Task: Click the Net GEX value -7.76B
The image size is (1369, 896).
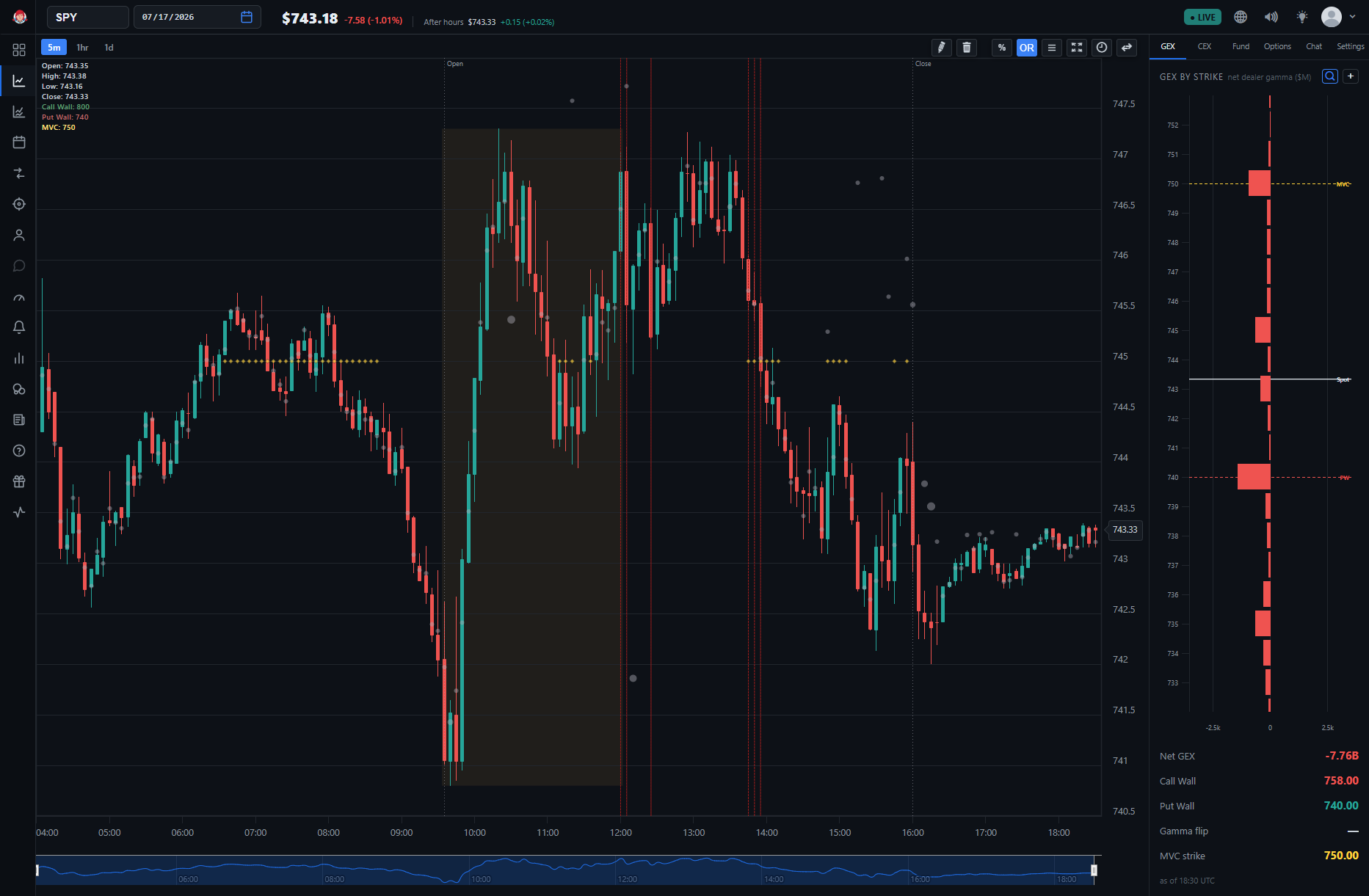Action: tap(1342, 756)
